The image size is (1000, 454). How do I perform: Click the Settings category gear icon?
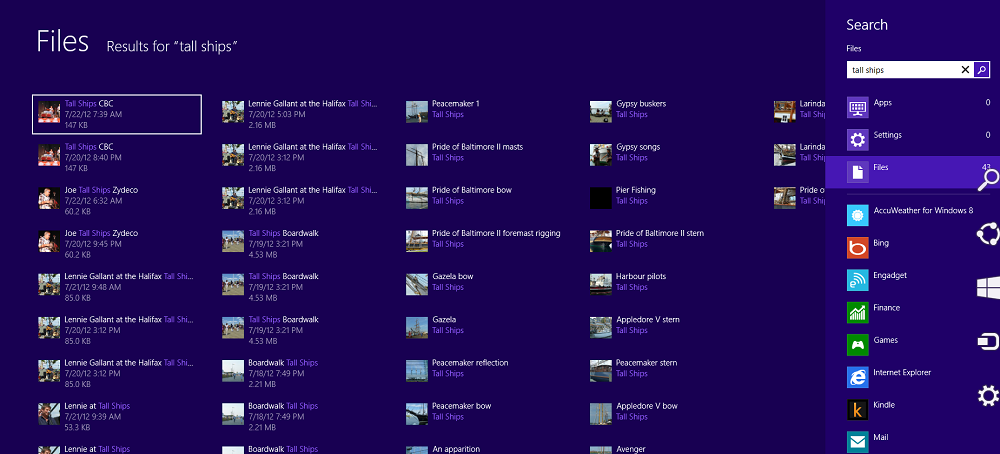pos(858,140)
